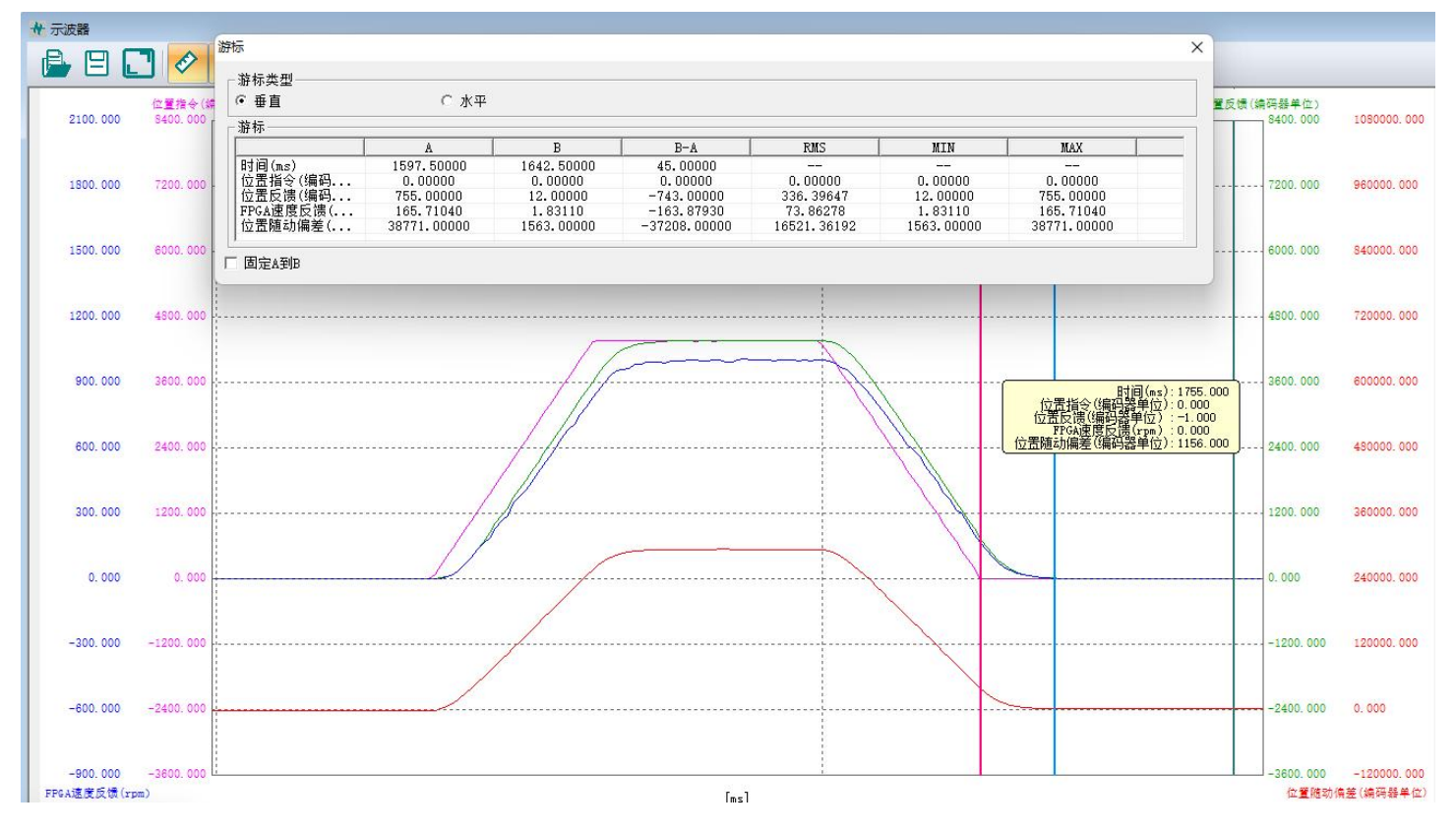1456x832 pixels.
Task: Click column header A in cursor table
Action: pos(428,148)
